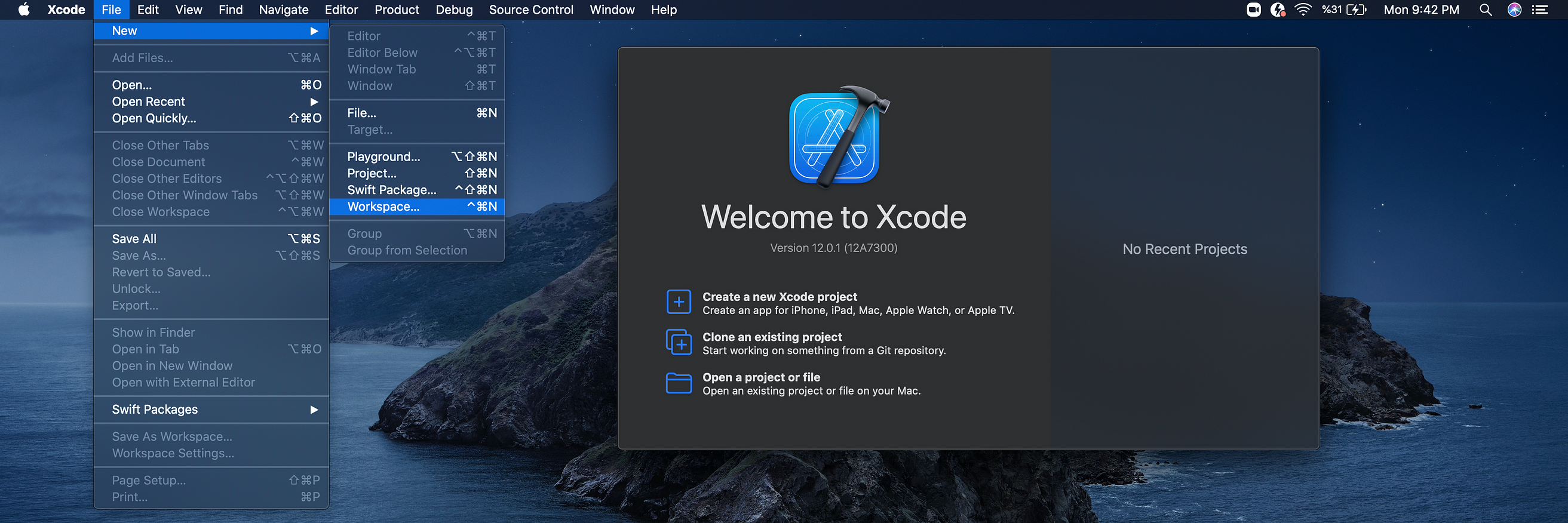This screenshot has height=523, width=1568.
Task: Open the Source Control menu
Action: pyautogui.click(x=532, y=10)
